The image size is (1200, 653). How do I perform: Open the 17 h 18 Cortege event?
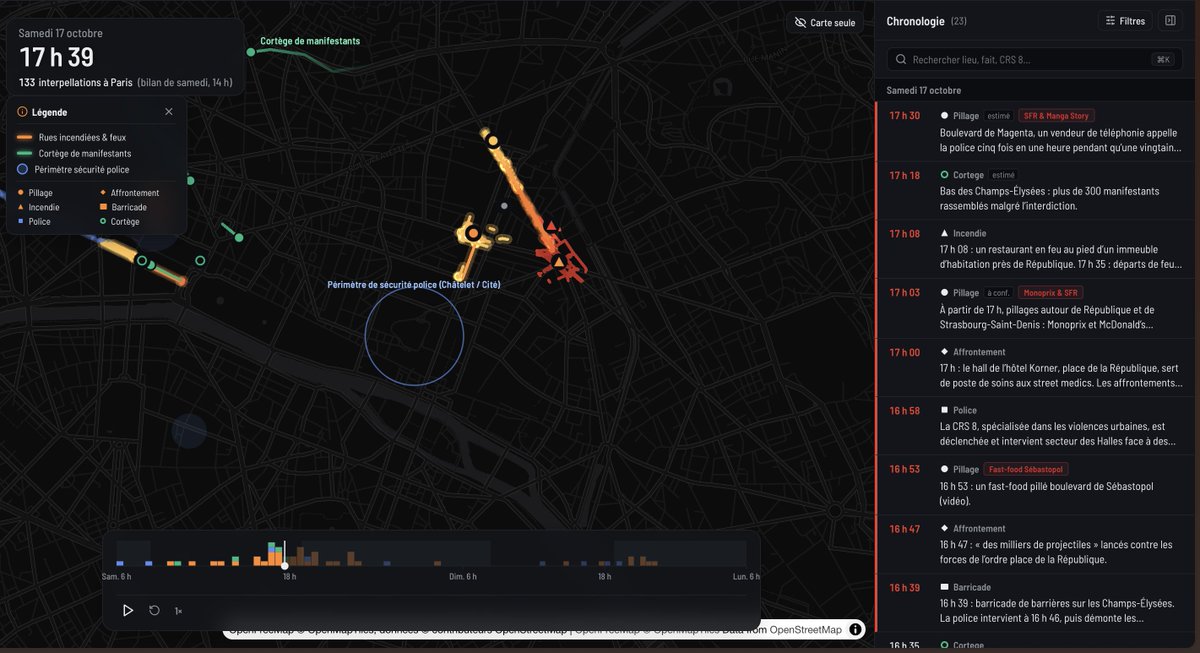pyautogui.click(x=1034, y=190)
